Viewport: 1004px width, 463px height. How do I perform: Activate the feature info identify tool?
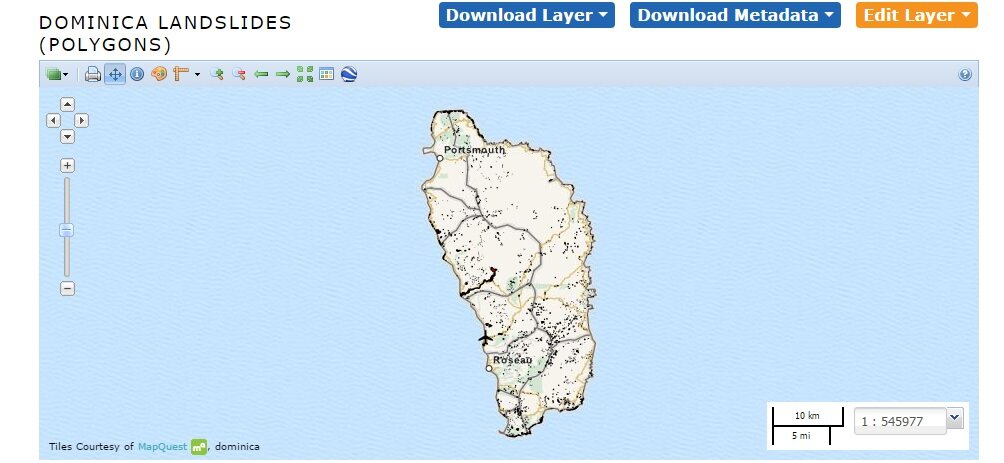click(137, 74)
